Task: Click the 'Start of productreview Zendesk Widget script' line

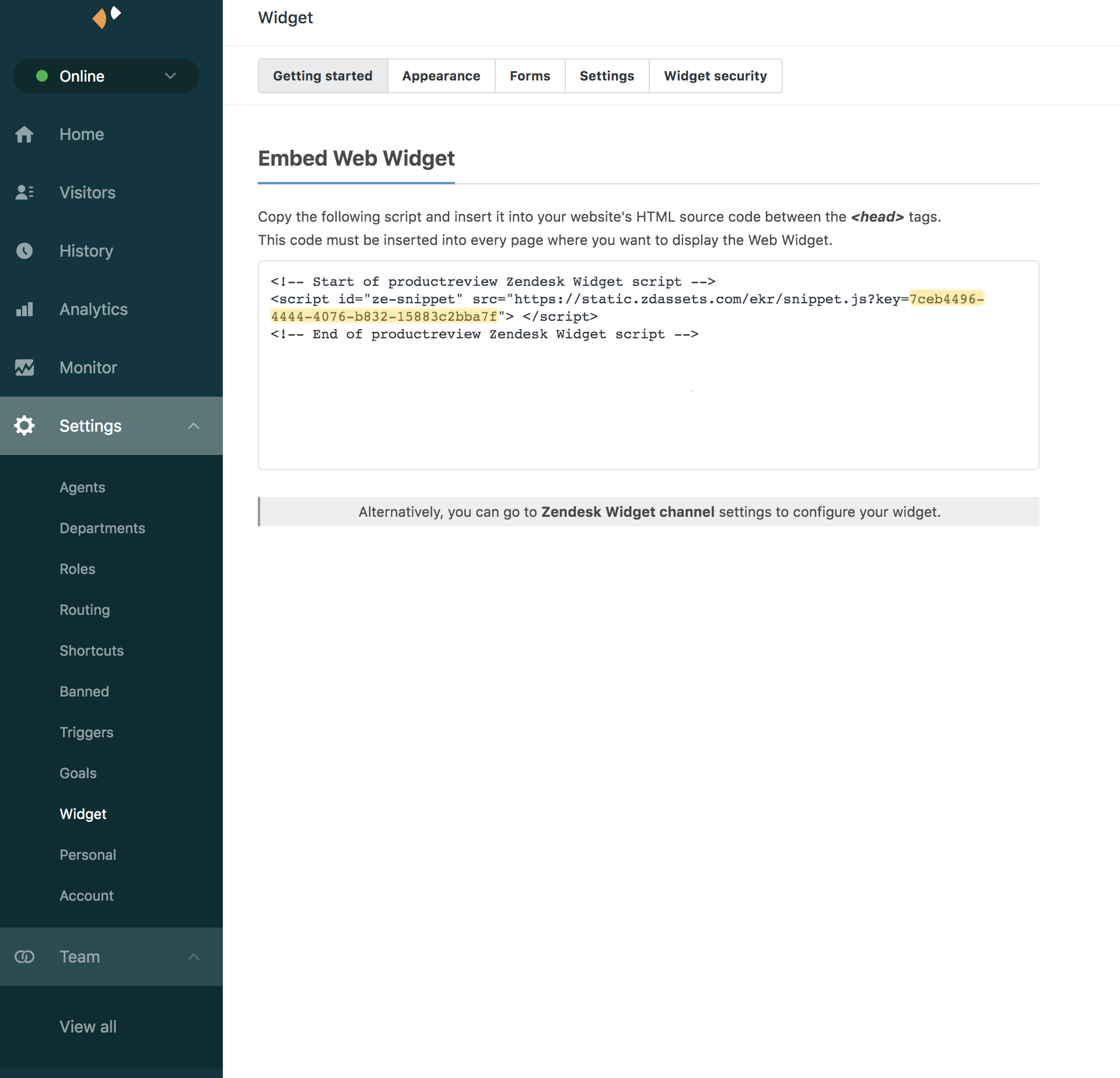Action: pyautogui.click(x=493, y=282)
